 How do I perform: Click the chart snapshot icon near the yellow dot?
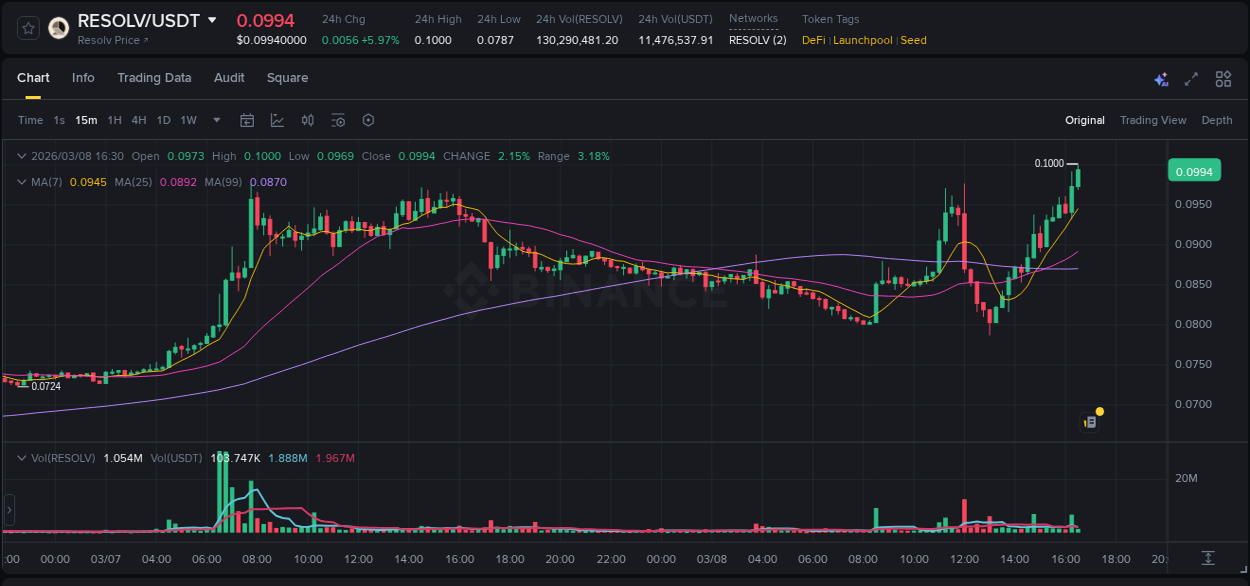[x=1089, y=421]
